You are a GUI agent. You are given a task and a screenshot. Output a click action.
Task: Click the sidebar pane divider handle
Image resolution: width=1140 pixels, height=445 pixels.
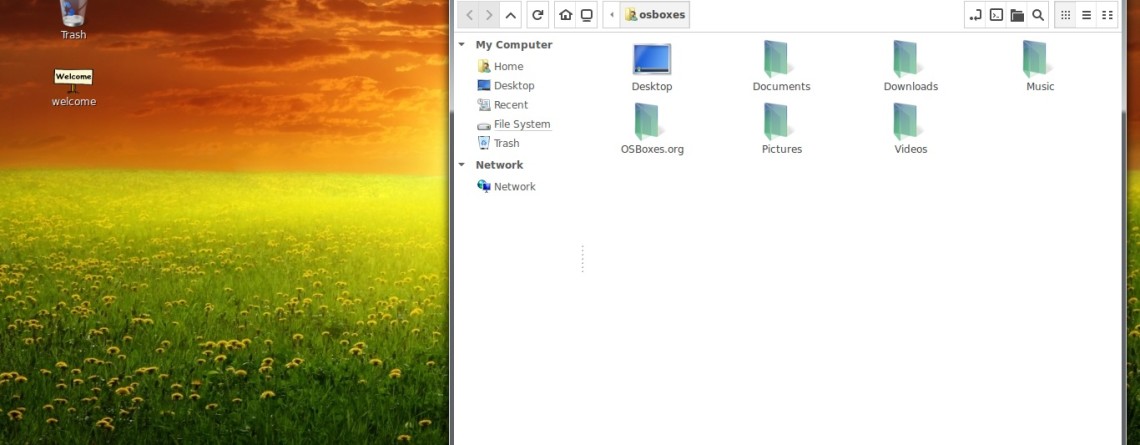point(582,258)
